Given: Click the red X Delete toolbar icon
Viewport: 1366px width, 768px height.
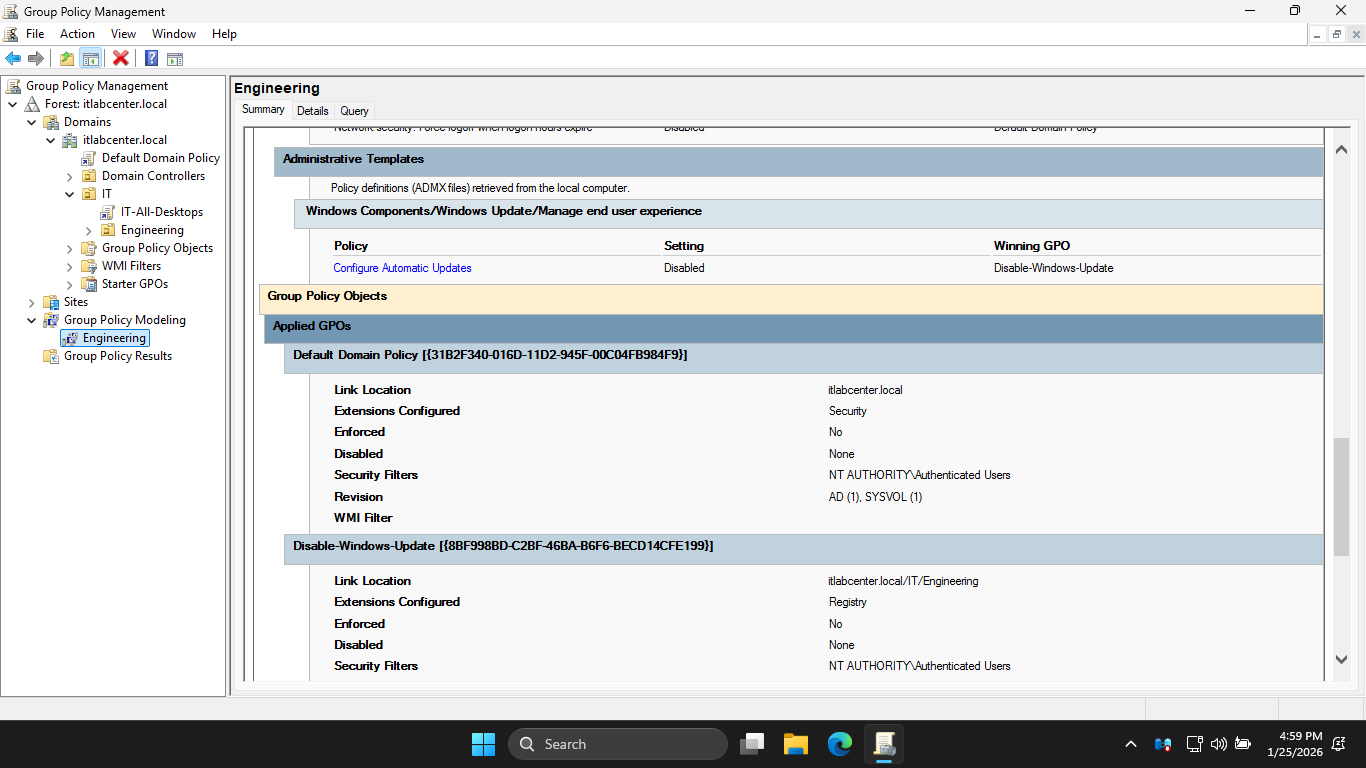Looking at the screenshot, I should tap(121, 58).
